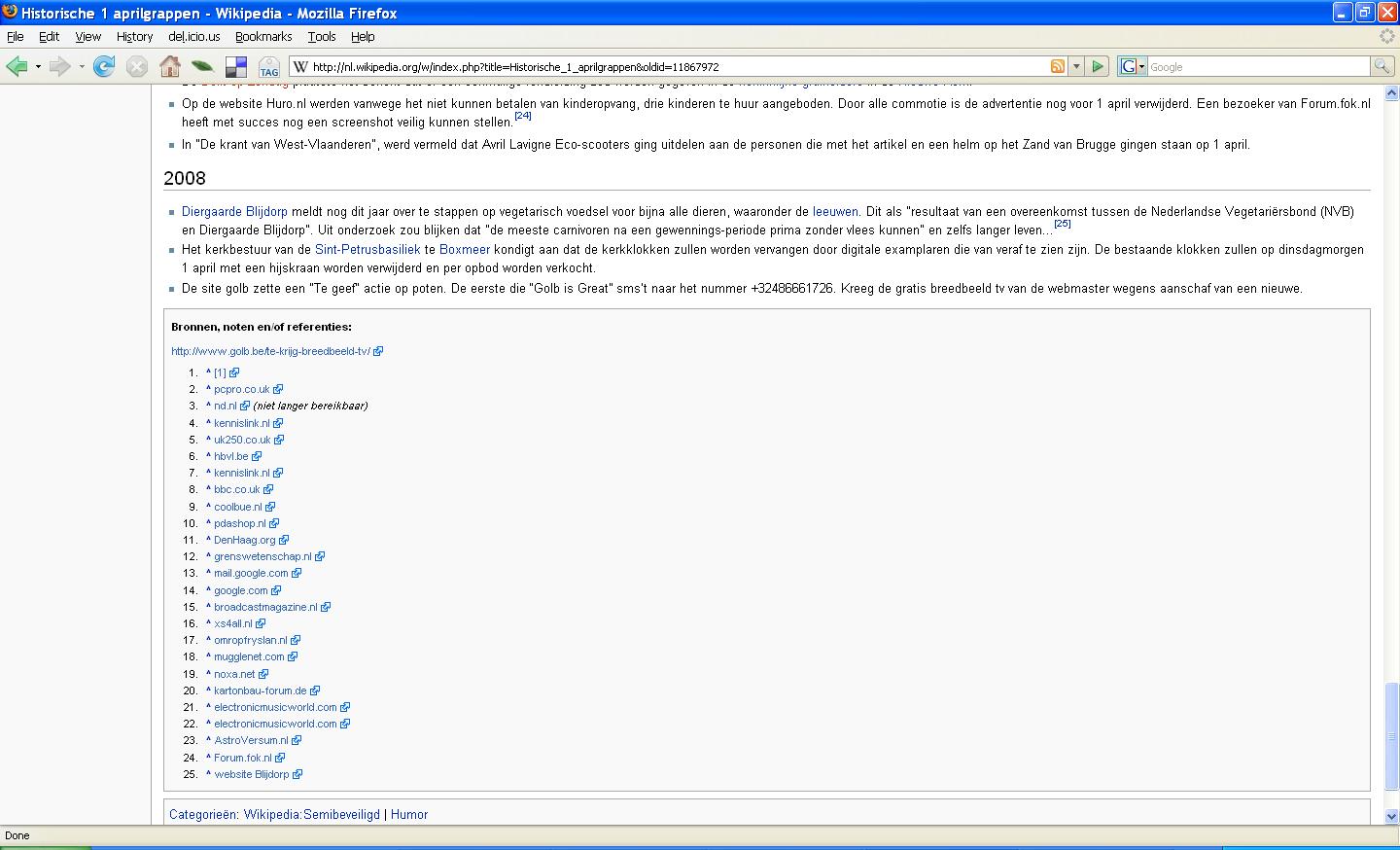Click external-link icon beside mugglenet.com
This screenshot has height=850, width=1400.
[x=293, y=656]
